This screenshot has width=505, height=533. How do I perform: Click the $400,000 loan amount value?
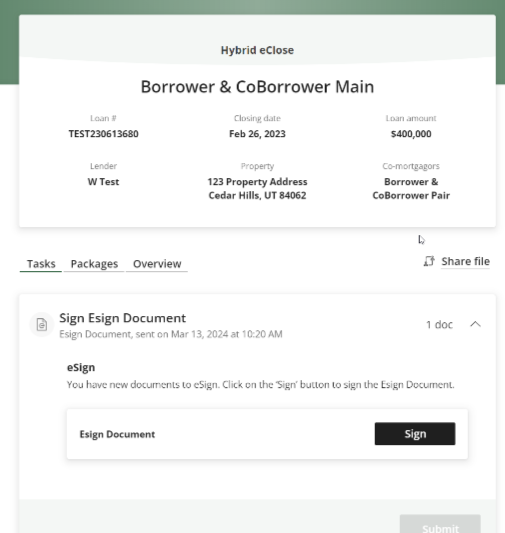pyautogui.click(x=411, y=134)
